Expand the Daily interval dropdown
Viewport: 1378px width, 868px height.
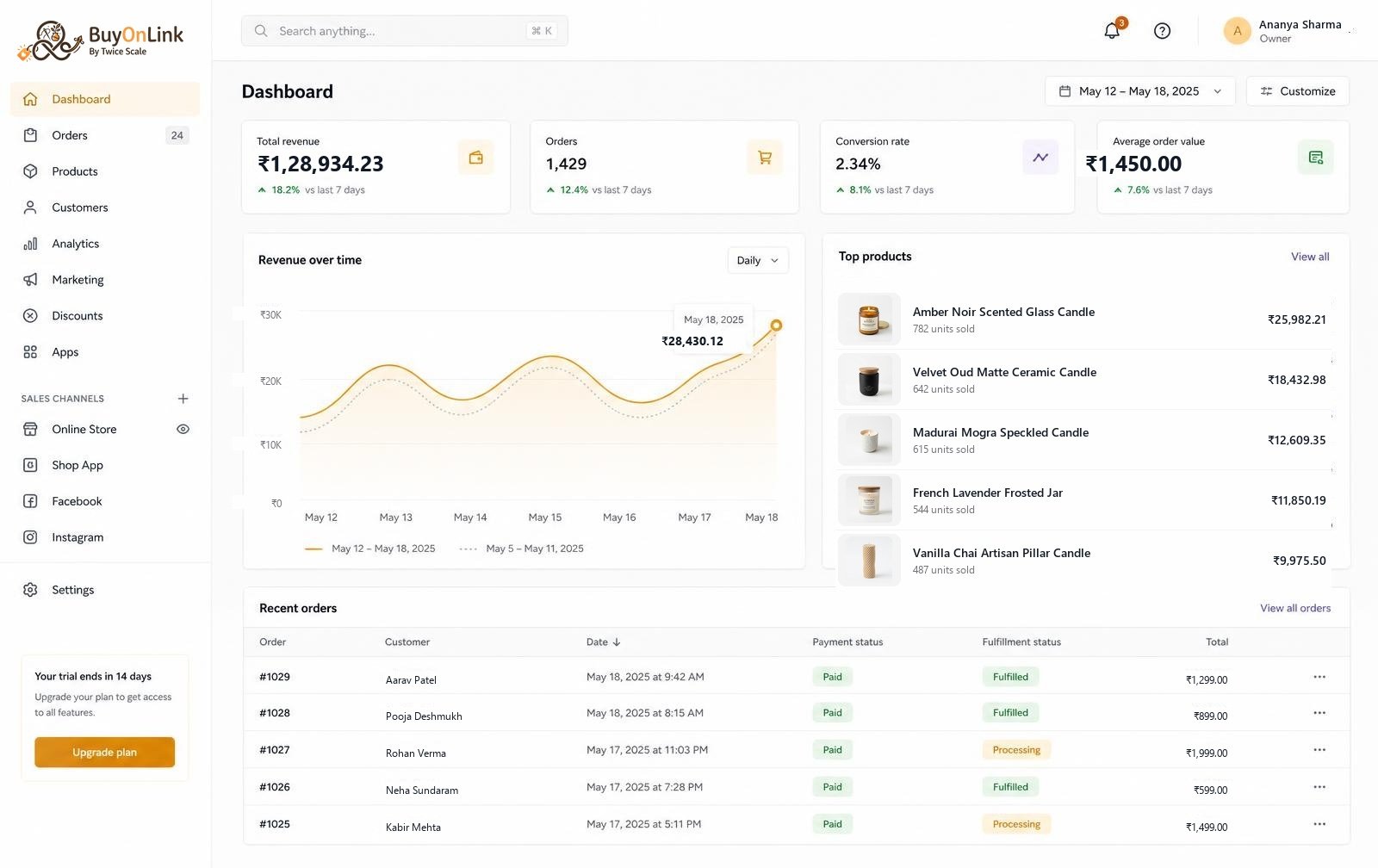coord(758,260)
